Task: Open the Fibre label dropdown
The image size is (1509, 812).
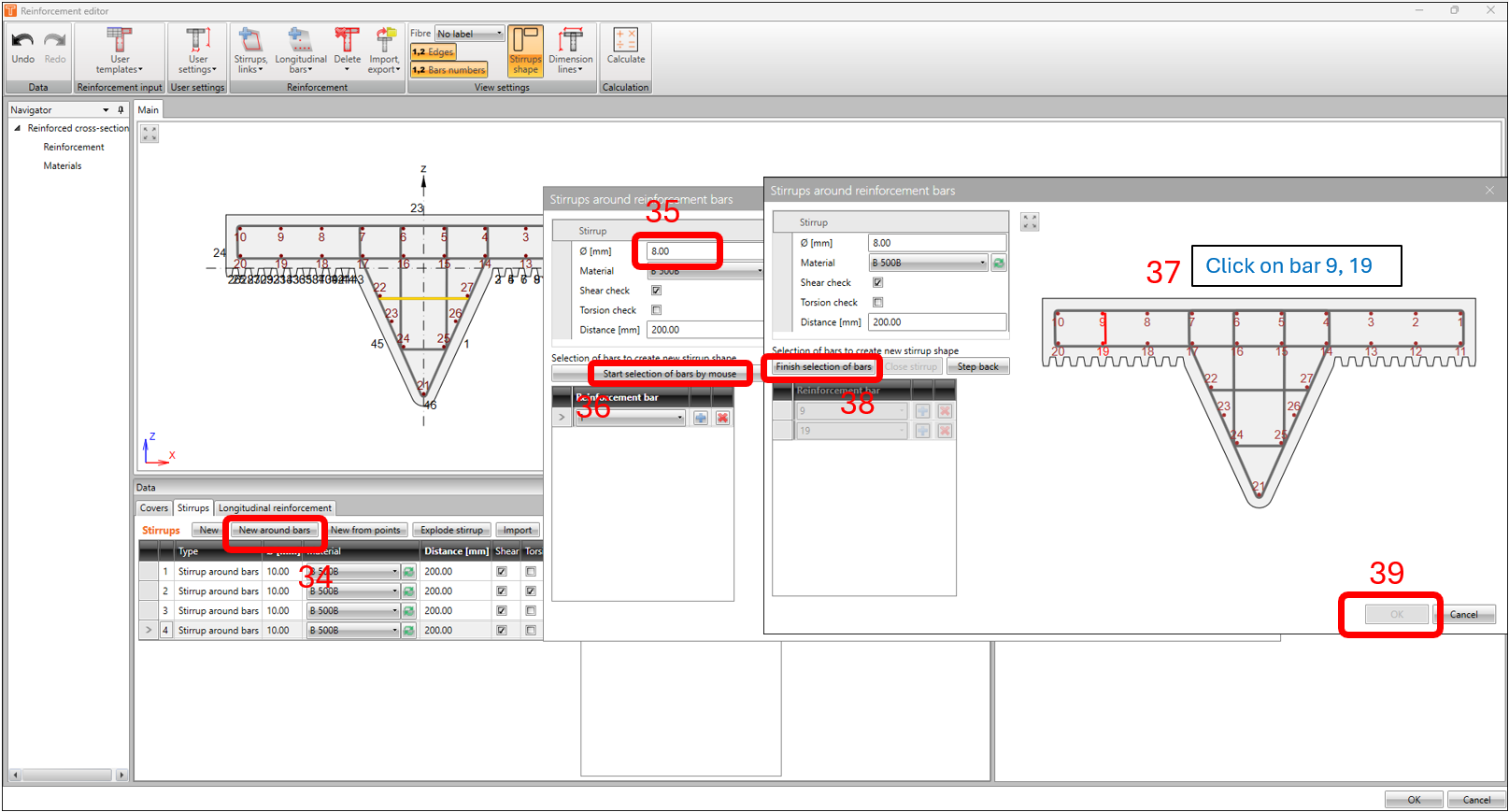Action: [x=470, y=34]
